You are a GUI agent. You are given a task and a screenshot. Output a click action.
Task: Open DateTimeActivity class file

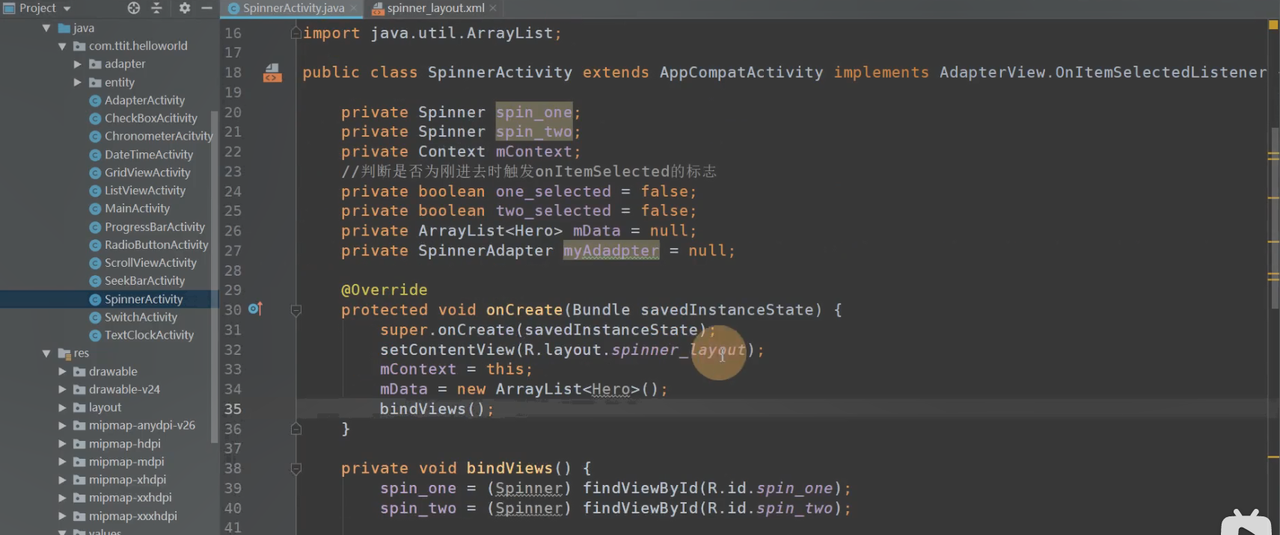[x=149, y=154]
